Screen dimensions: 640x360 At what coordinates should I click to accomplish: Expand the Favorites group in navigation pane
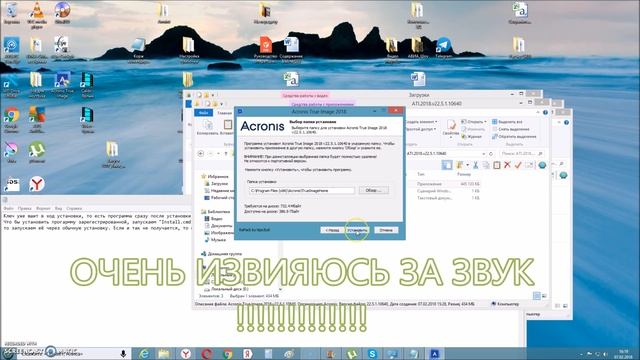(214, 177)
